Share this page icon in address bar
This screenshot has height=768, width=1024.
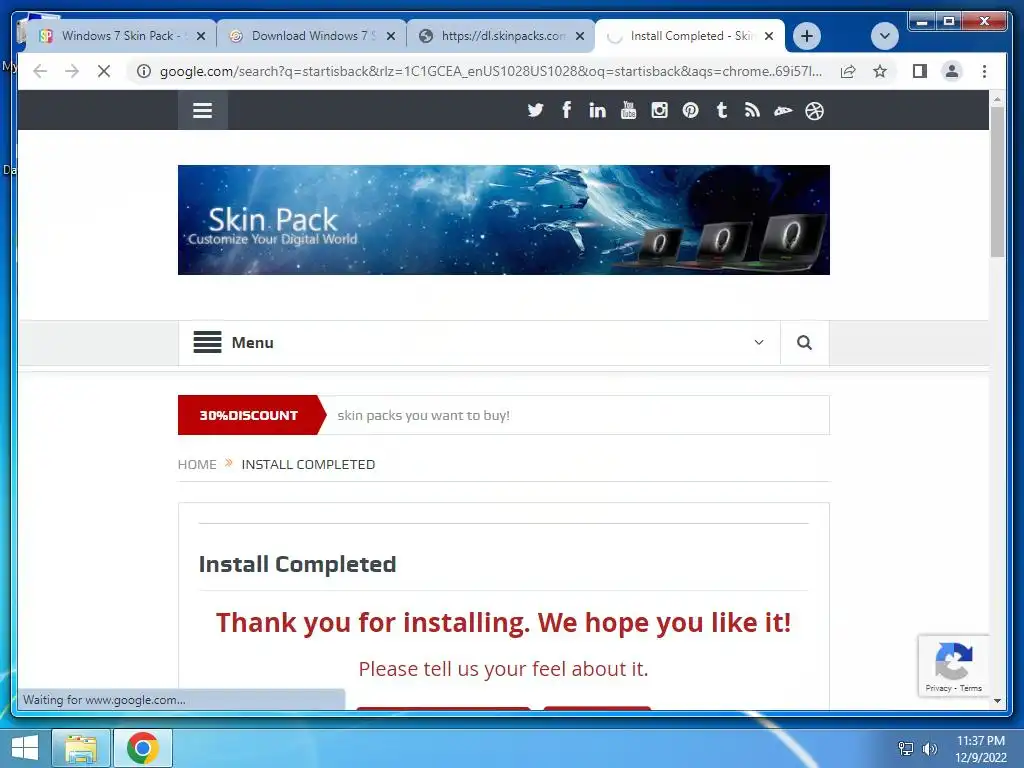pyautogui.click(x=848, y=71)
